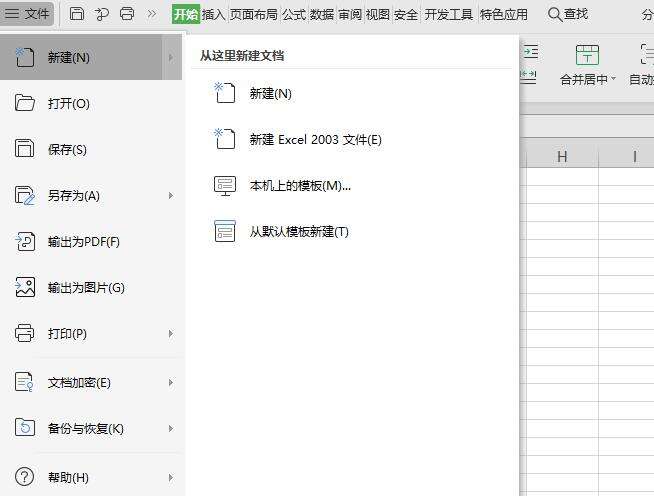Select 新建(N) in the file menu

click(x=81, y=57)
